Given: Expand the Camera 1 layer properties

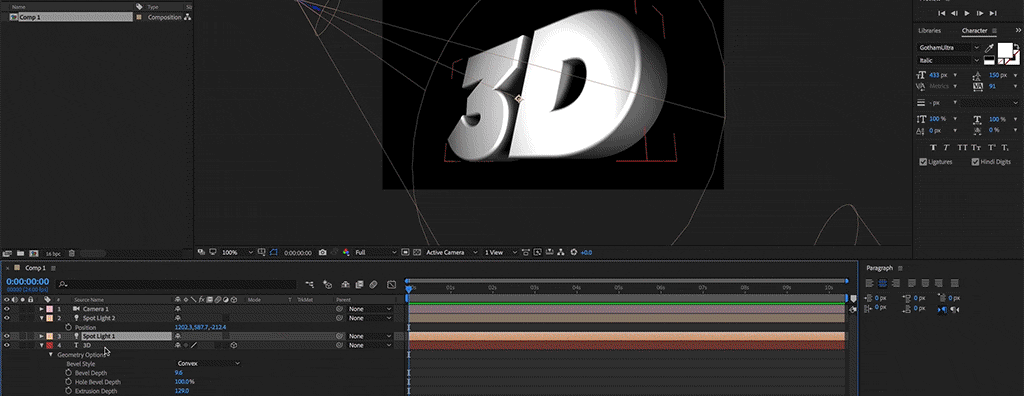Looking at the screenshot, I should click(x=42, y=308).
